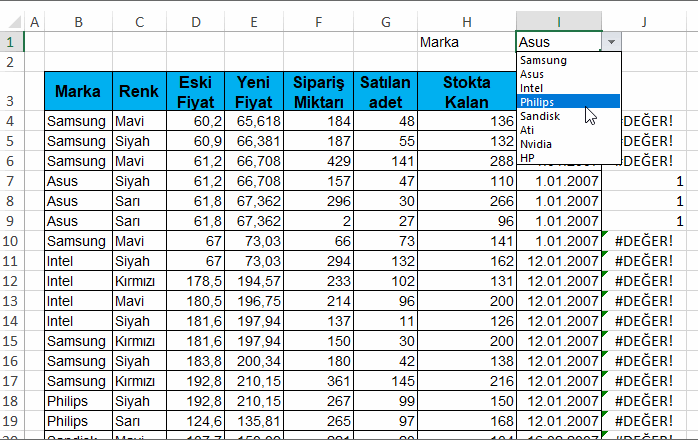Click the Yeni Fiyat header cell
Image resolution: width=698 pixels, height=440 pixels.
pos(254,91)
